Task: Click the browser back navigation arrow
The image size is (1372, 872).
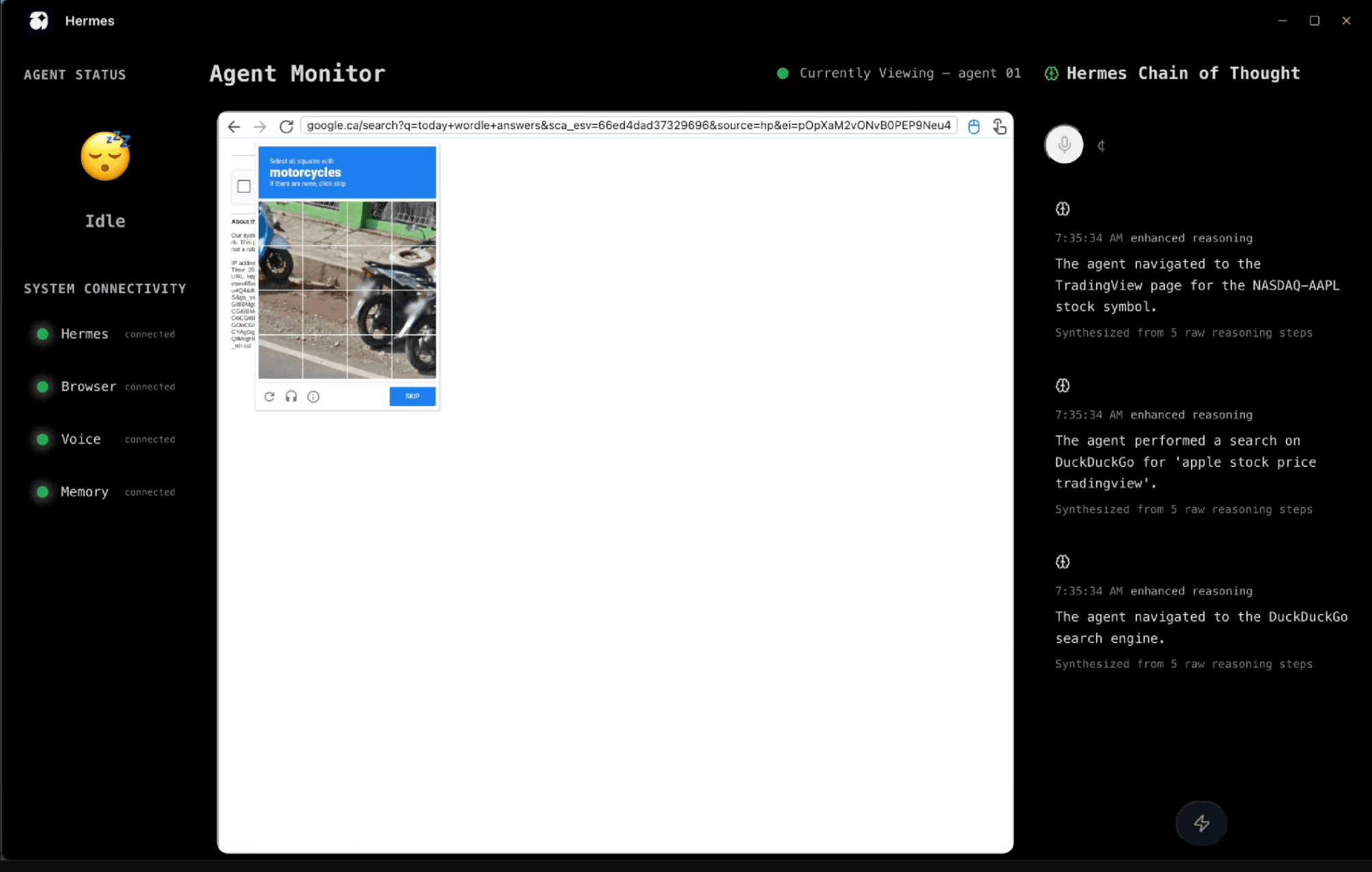Action: pyautogui.click(x=234, y=126)
